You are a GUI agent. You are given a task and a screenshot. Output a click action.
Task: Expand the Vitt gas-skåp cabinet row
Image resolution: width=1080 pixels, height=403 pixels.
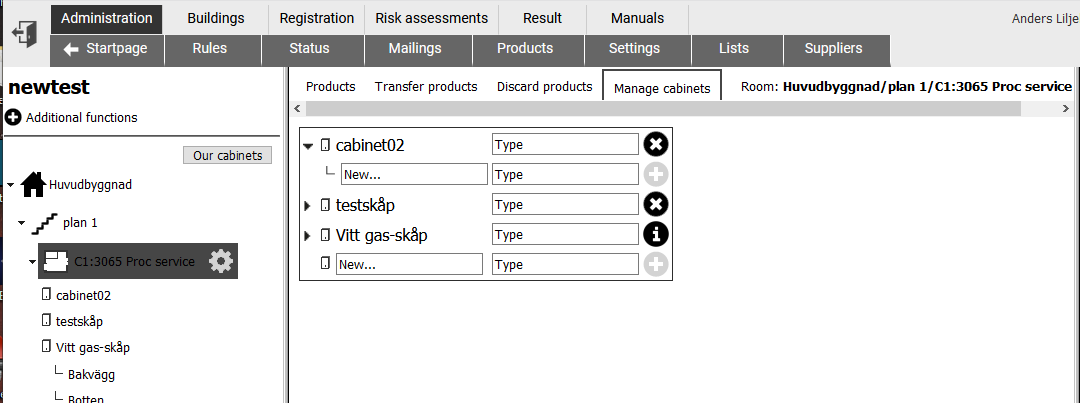[308, 236]
